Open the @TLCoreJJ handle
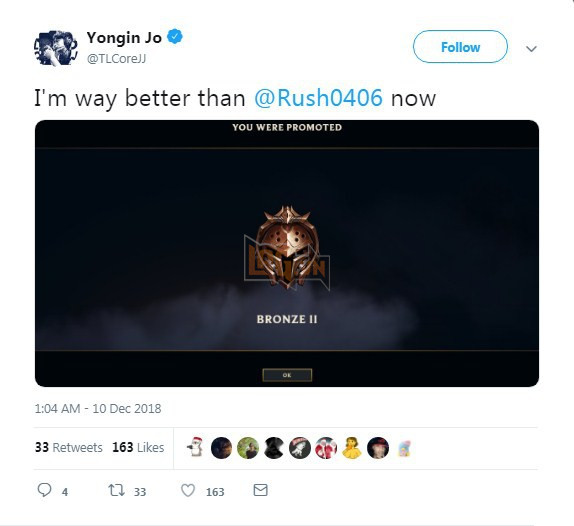 click(116, 59)
